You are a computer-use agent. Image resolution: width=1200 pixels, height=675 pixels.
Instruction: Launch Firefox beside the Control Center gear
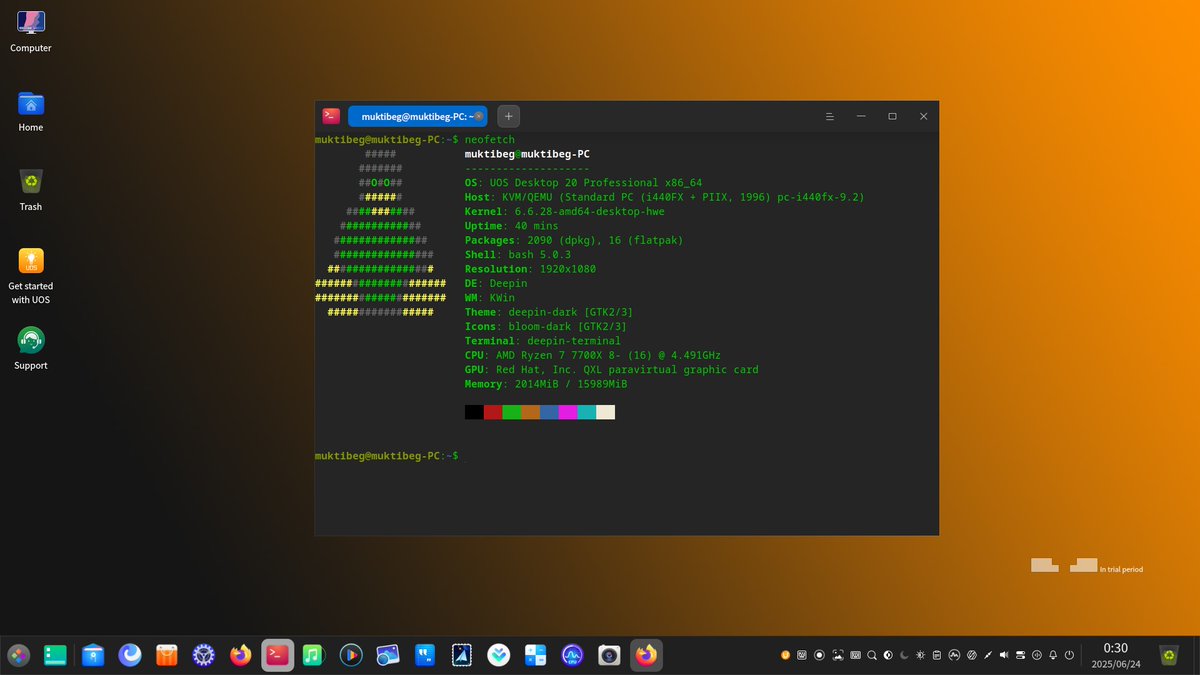241,655
